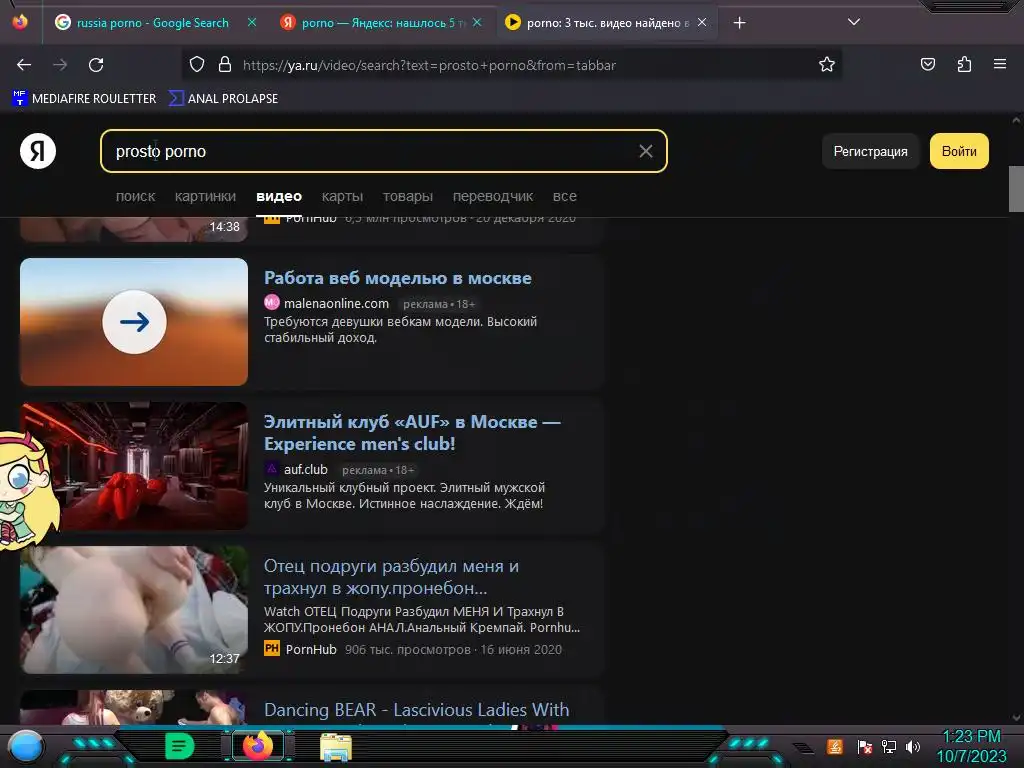The width and height of the screenshot is (1024, 768).
Task: Open the переводчик tab
Action: (x=493, y=196)
